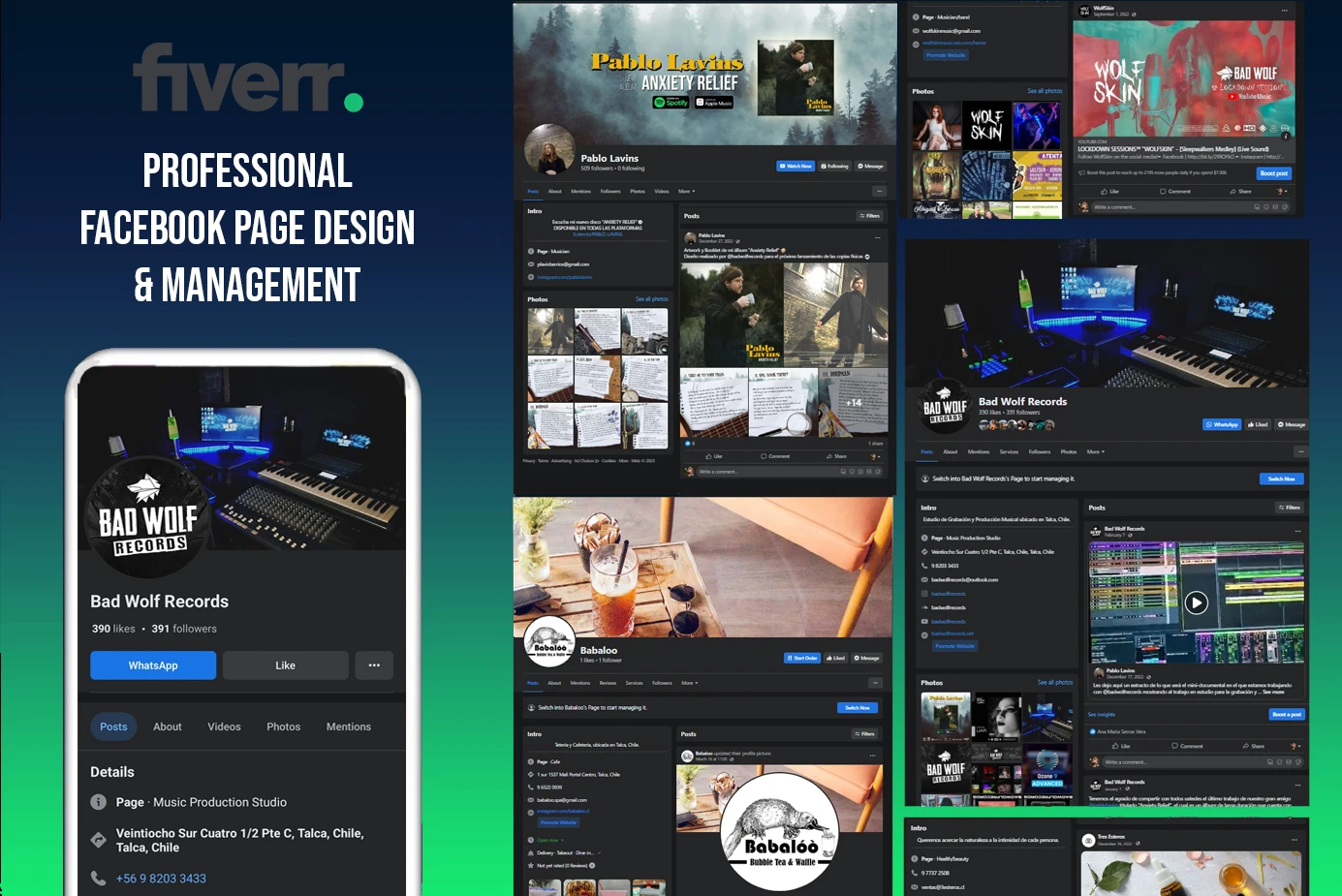Click Start Order on the Babaloo page
The image size is (1342, 896).
point(802,658)
